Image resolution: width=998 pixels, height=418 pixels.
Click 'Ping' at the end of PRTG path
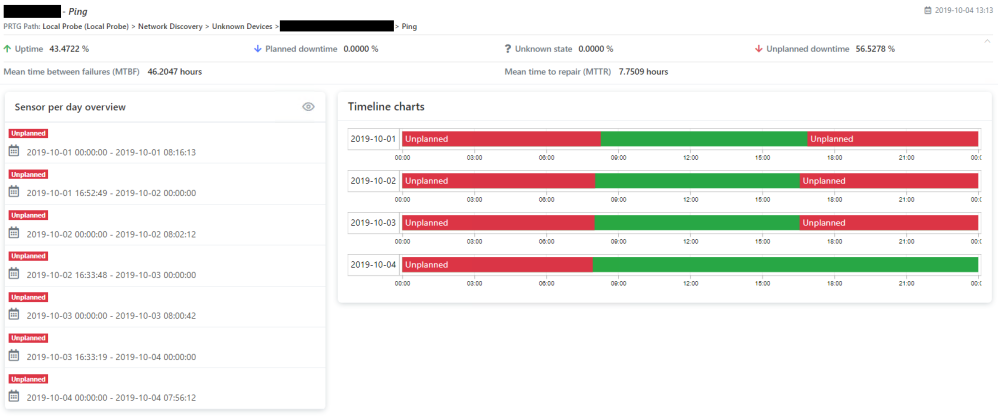pyautogui.click(x=409, y=27)
